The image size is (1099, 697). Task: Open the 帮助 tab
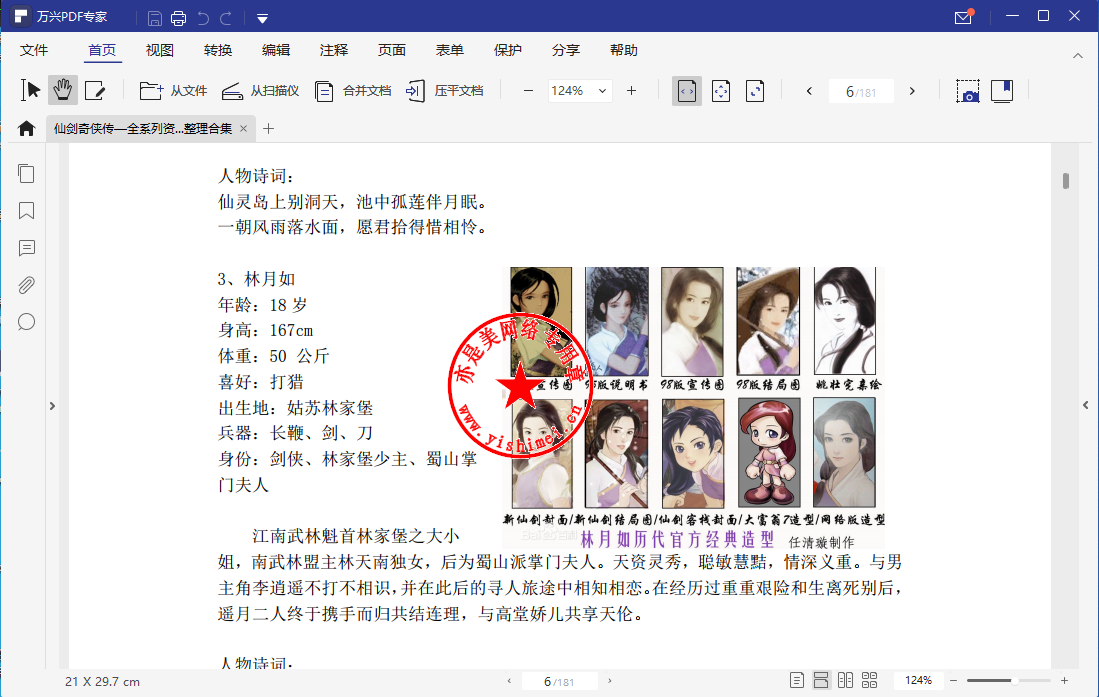(x=624, y=50)
